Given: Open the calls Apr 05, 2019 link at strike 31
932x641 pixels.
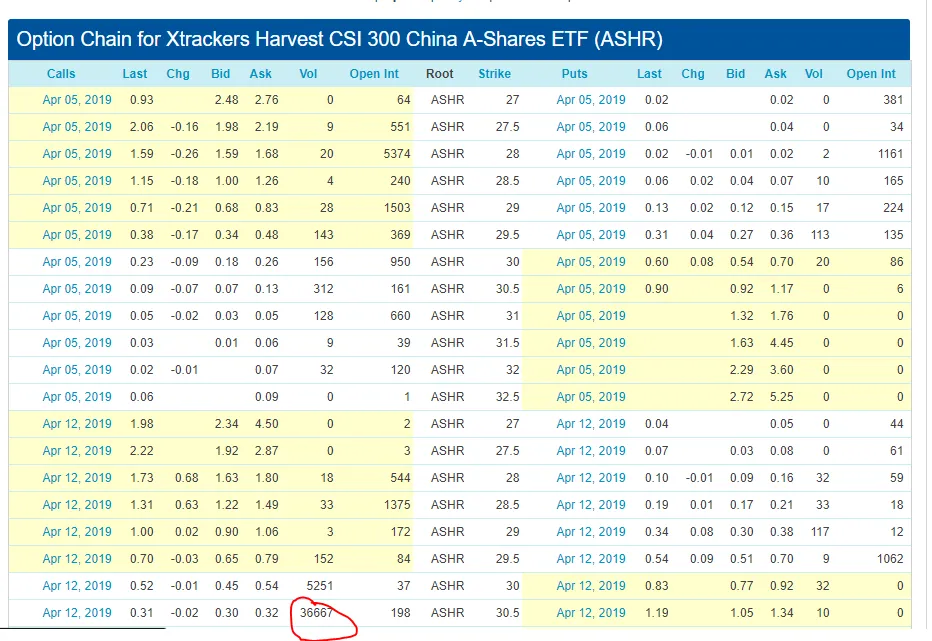Looking at the screenshot, I should point(77,316).
